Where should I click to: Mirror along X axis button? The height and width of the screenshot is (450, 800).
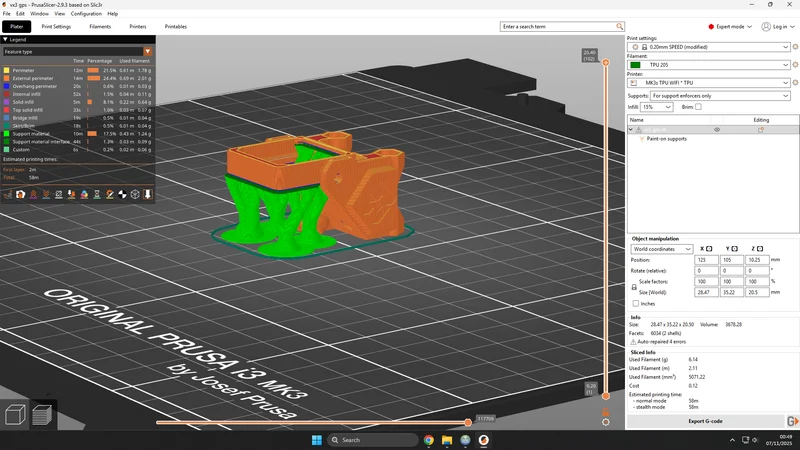709,249
